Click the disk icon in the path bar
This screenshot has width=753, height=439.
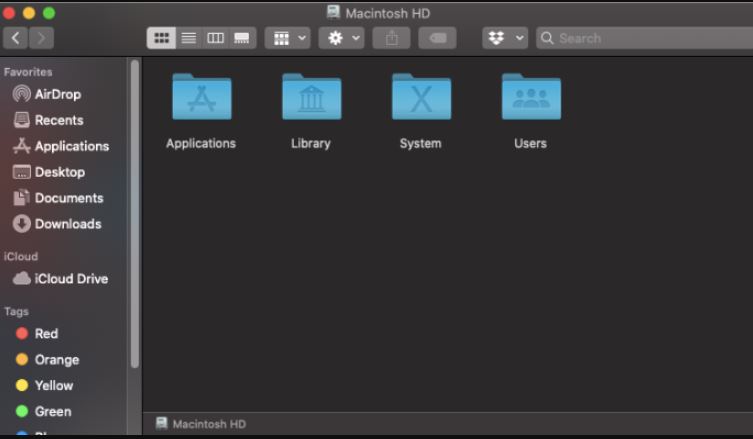point(162,423)
